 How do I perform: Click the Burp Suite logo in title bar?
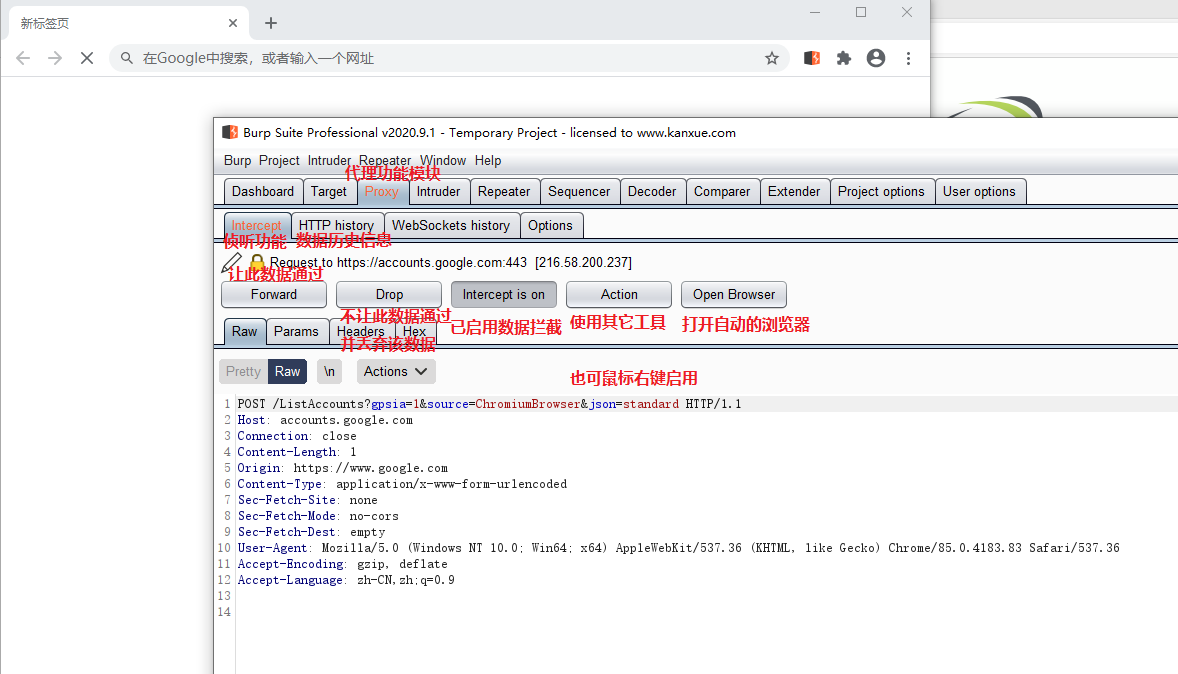[x=230, y=132]
